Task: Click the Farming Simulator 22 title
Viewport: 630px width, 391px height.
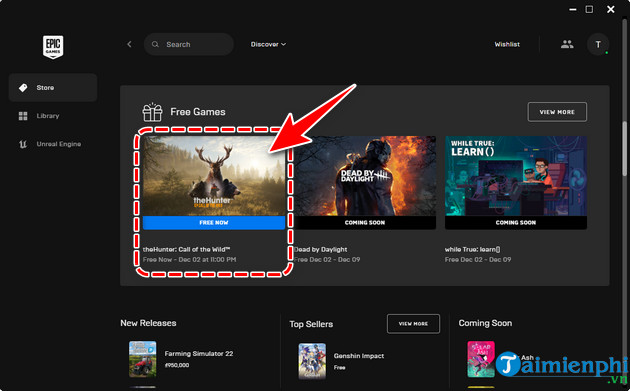Action: point(199,354)
